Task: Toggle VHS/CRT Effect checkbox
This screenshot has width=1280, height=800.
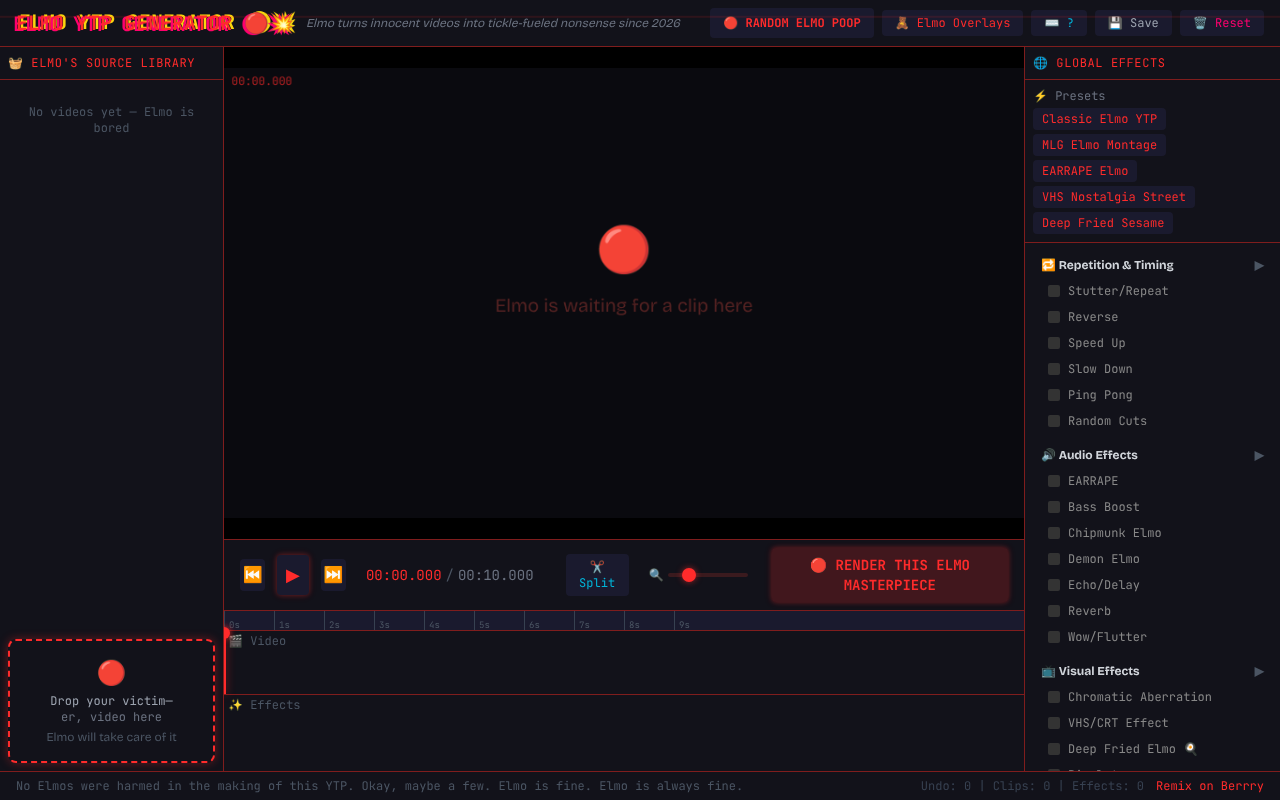Action: (1054, 723)
